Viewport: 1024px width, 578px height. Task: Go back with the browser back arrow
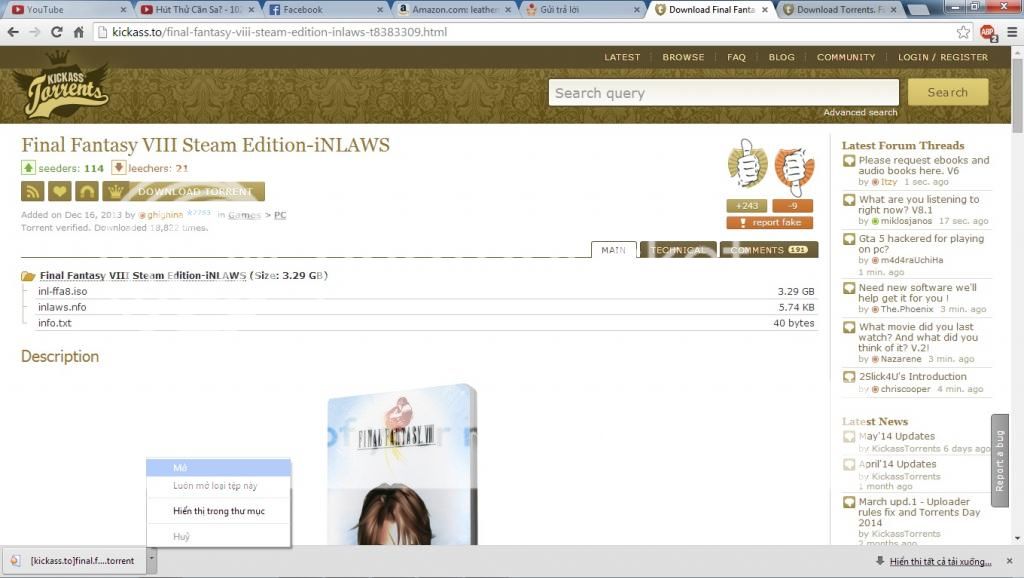click(x=13, y=31)
